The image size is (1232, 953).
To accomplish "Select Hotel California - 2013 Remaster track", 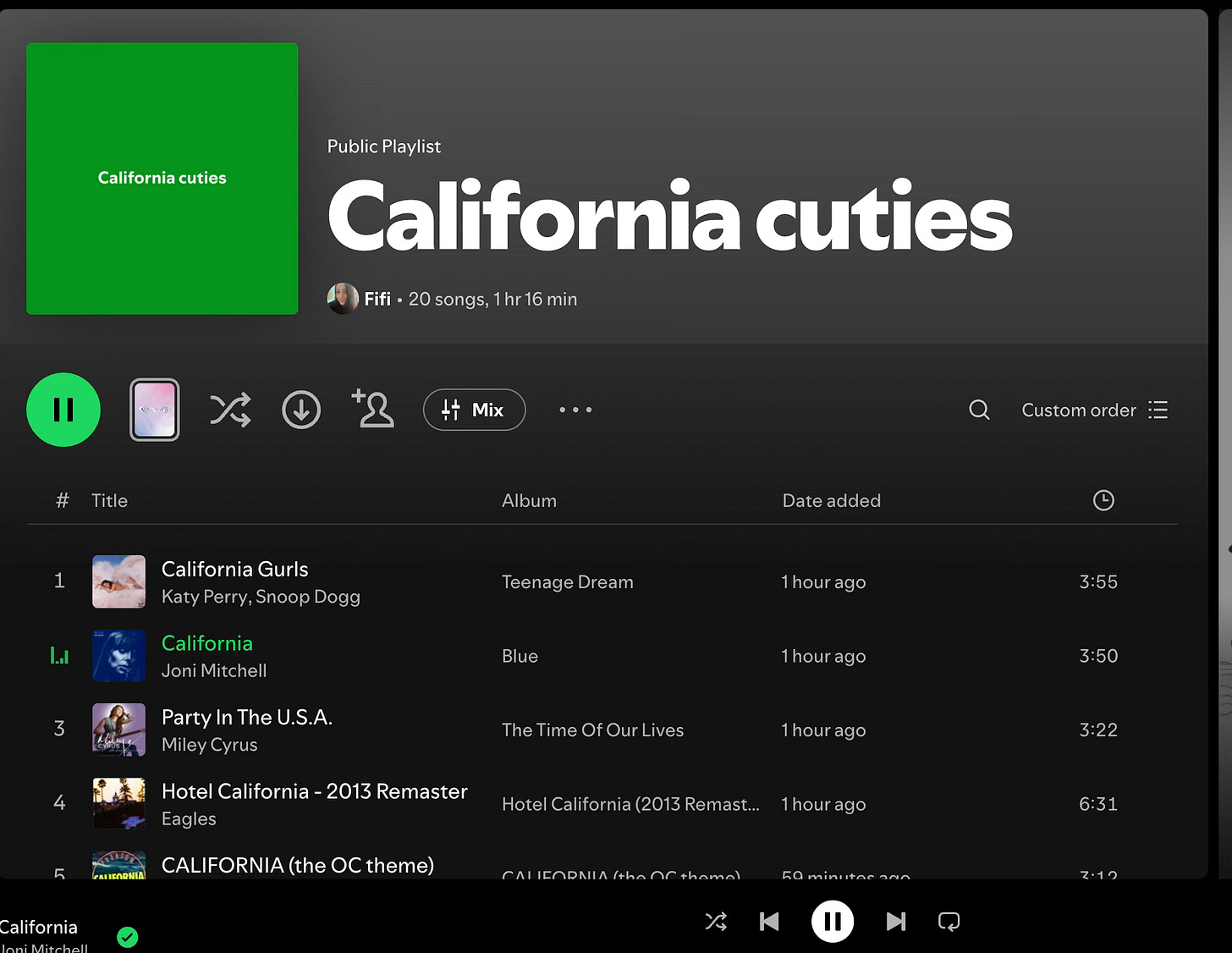I will [x=314, y=791].
